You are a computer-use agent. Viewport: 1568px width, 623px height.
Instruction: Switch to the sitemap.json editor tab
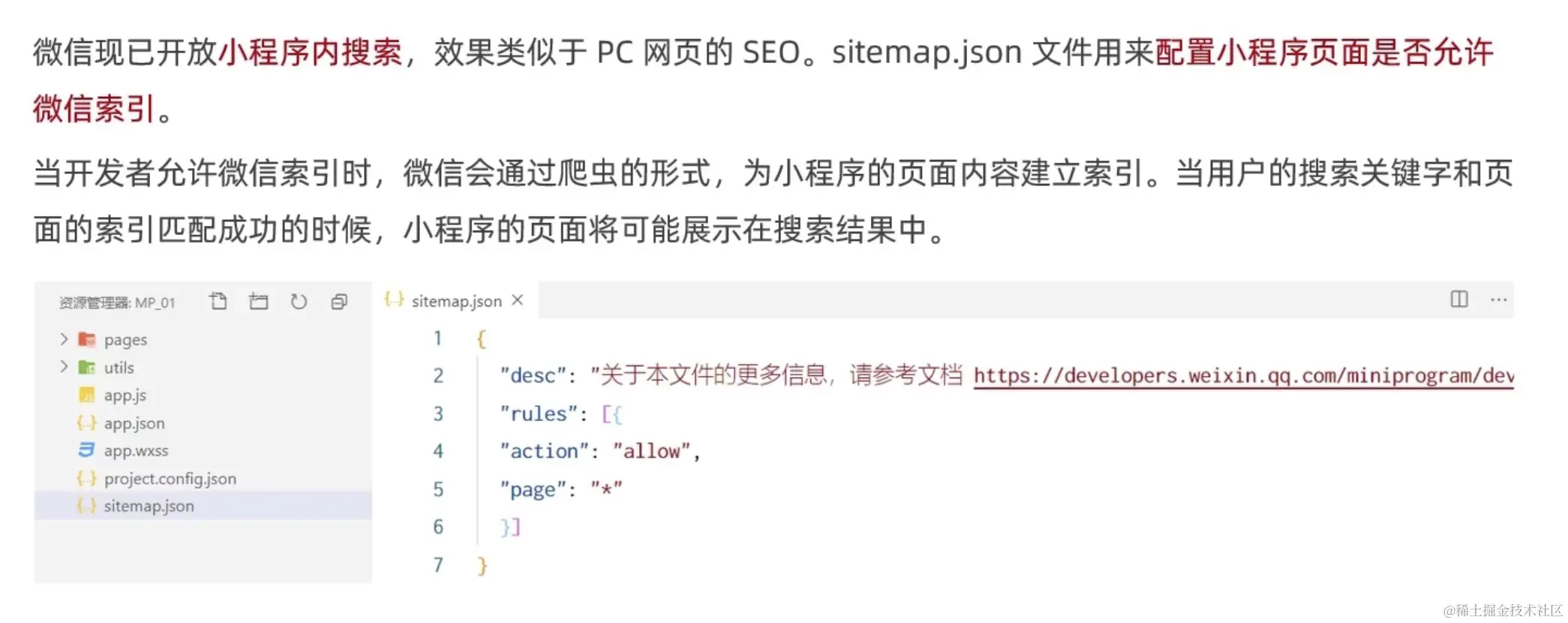click(456, 301)
